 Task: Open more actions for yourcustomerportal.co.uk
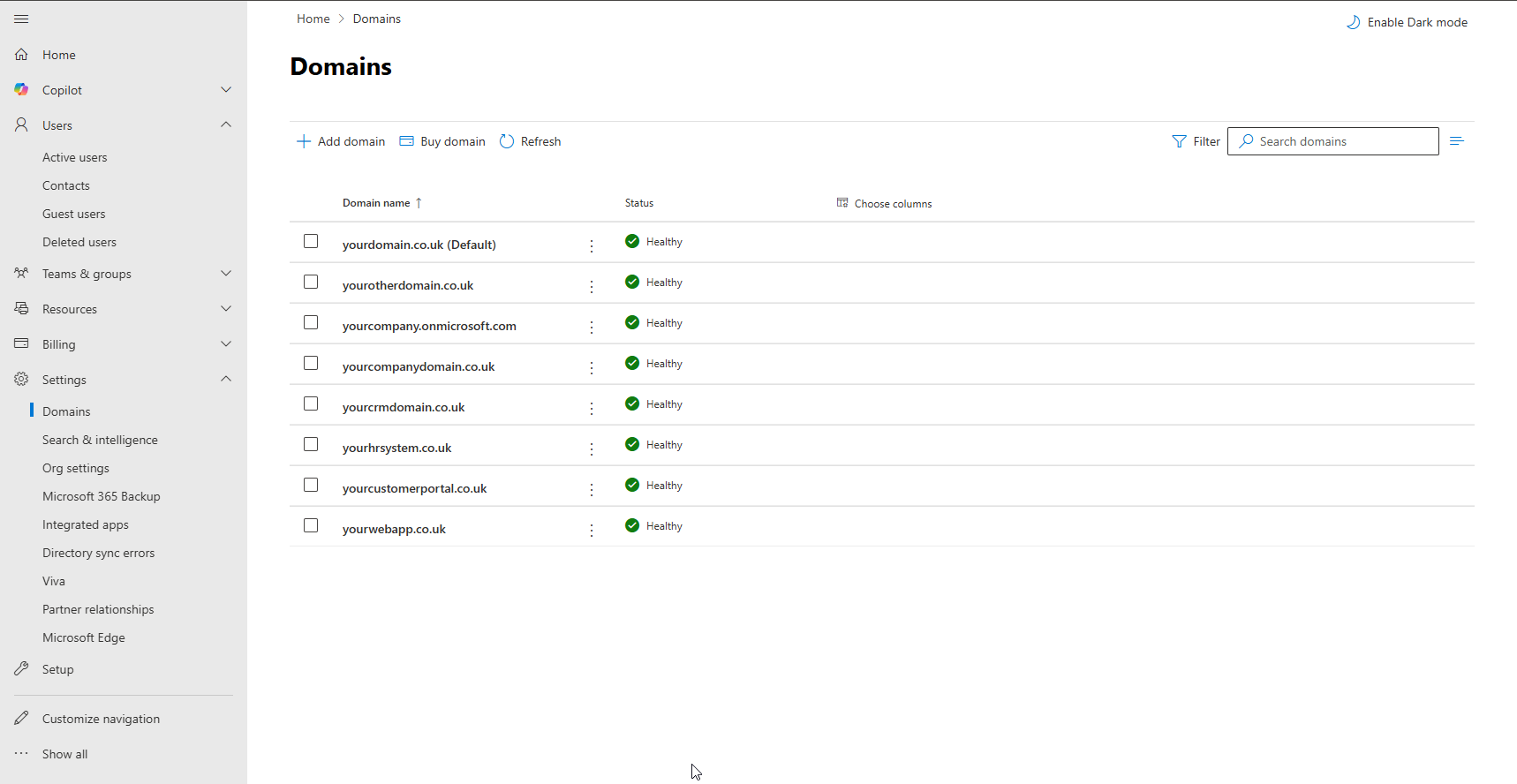click(x=592, y=489)
